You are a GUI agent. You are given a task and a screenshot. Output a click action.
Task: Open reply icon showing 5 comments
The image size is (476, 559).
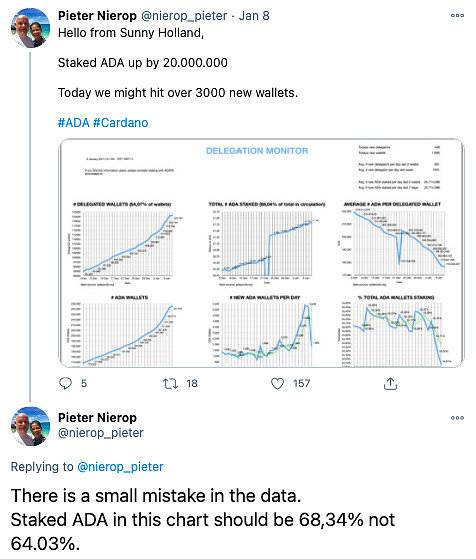point(65,384)
